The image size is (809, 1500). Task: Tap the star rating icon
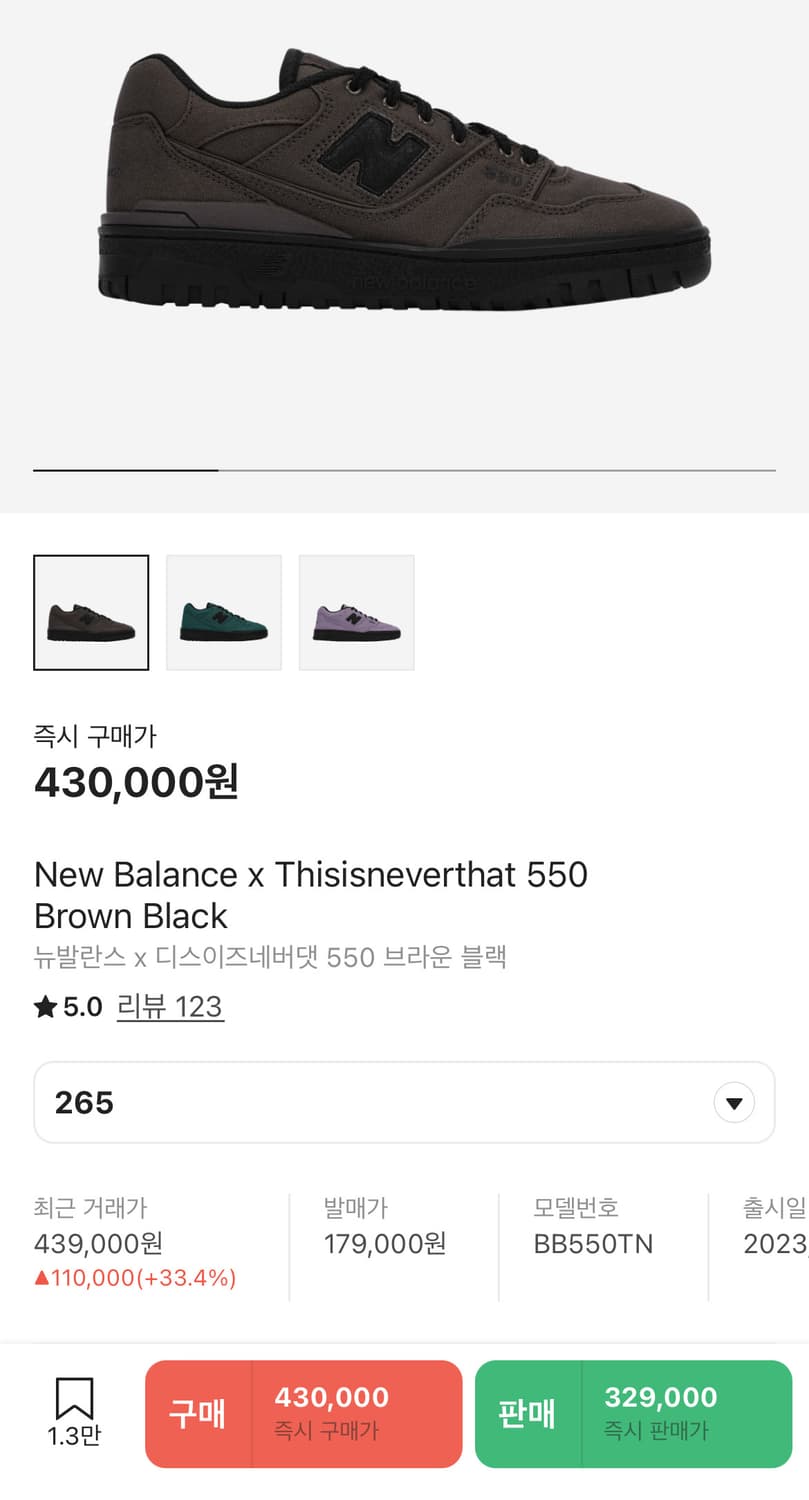[45, 1007]
